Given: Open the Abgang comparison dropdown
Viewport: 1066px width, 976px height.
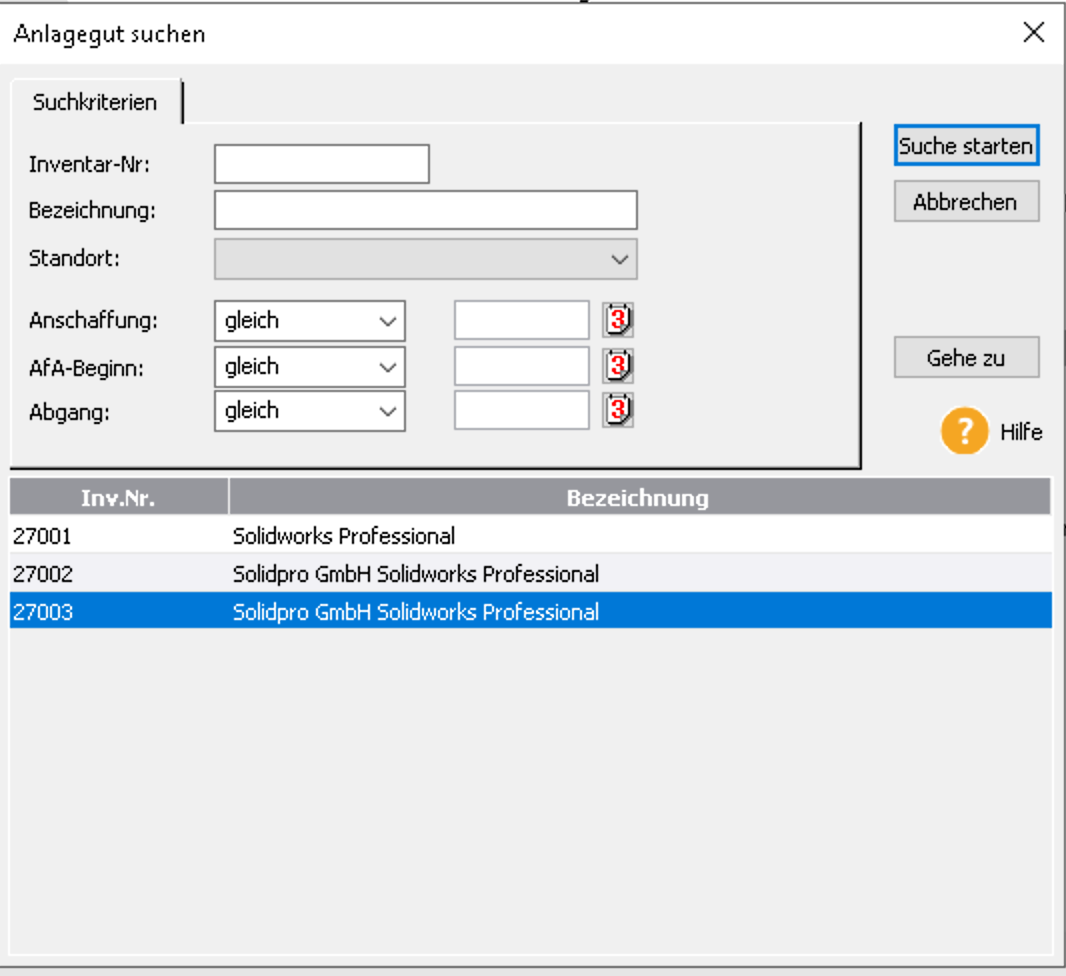Looking at the screenshot, I should pos(310,411).
